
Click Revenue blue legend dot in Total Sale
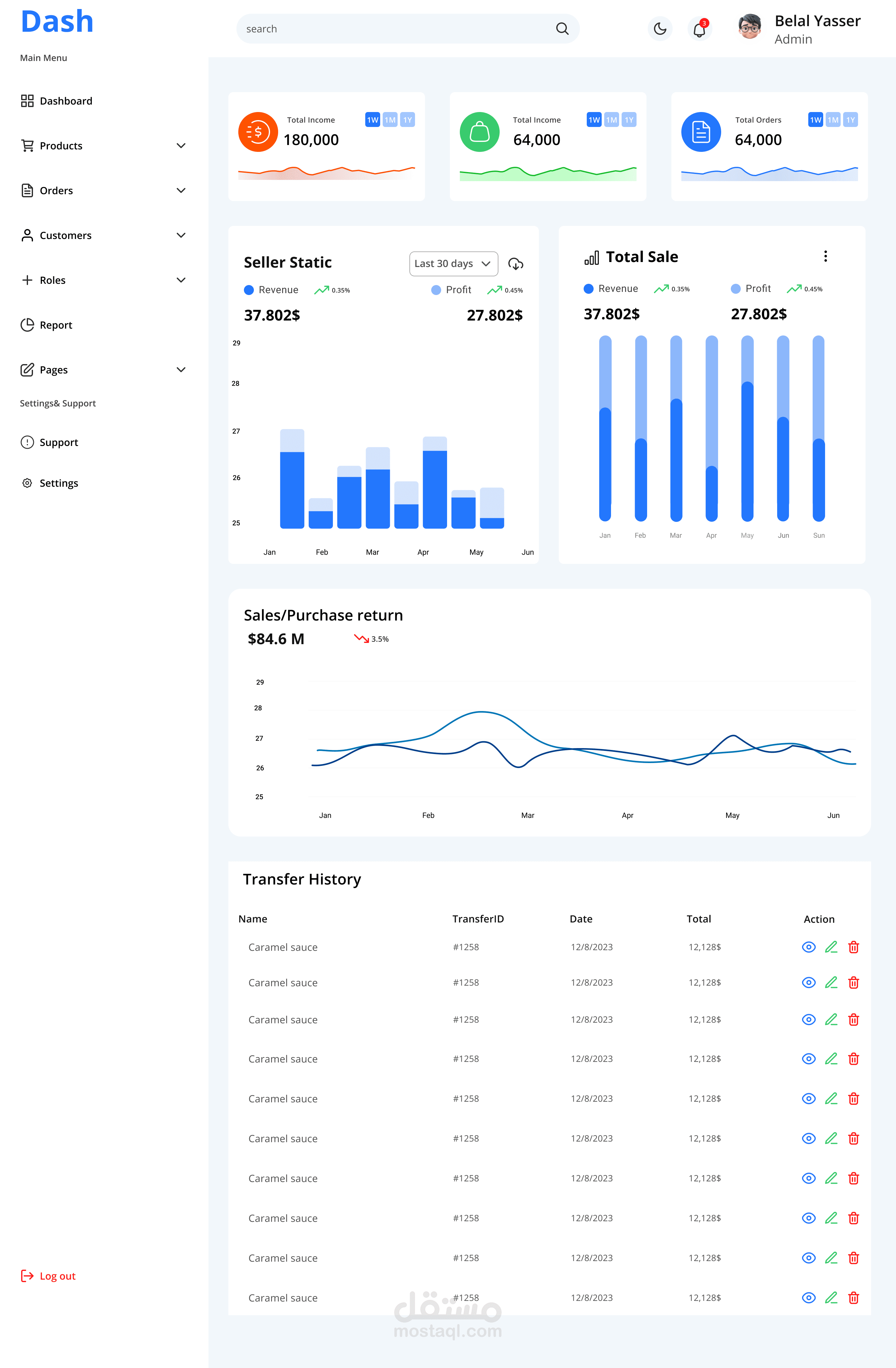[x=589, y=288]
